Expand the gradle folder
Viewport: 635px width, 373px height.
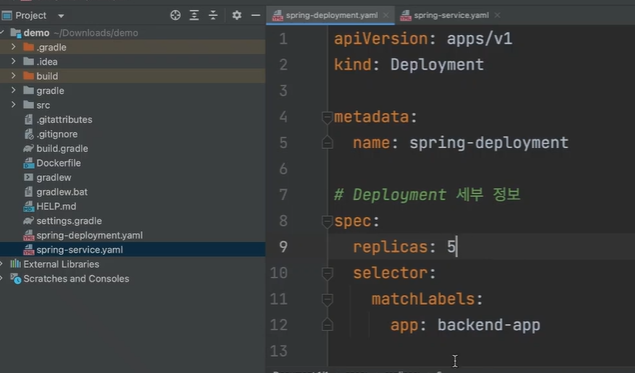coord(13,90)
